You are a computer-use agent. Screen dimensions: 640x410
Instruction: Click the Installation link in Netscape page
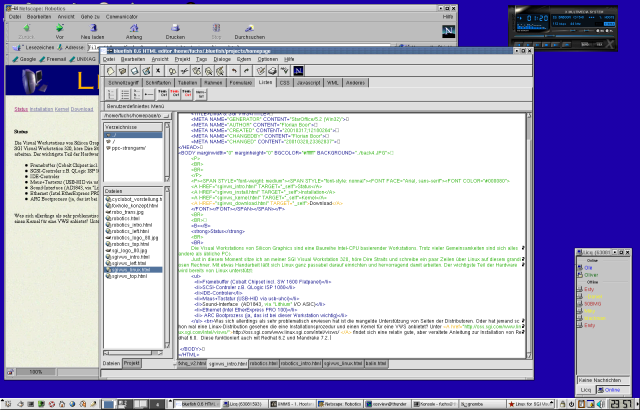pyautogui.click(x=41, y=109)
